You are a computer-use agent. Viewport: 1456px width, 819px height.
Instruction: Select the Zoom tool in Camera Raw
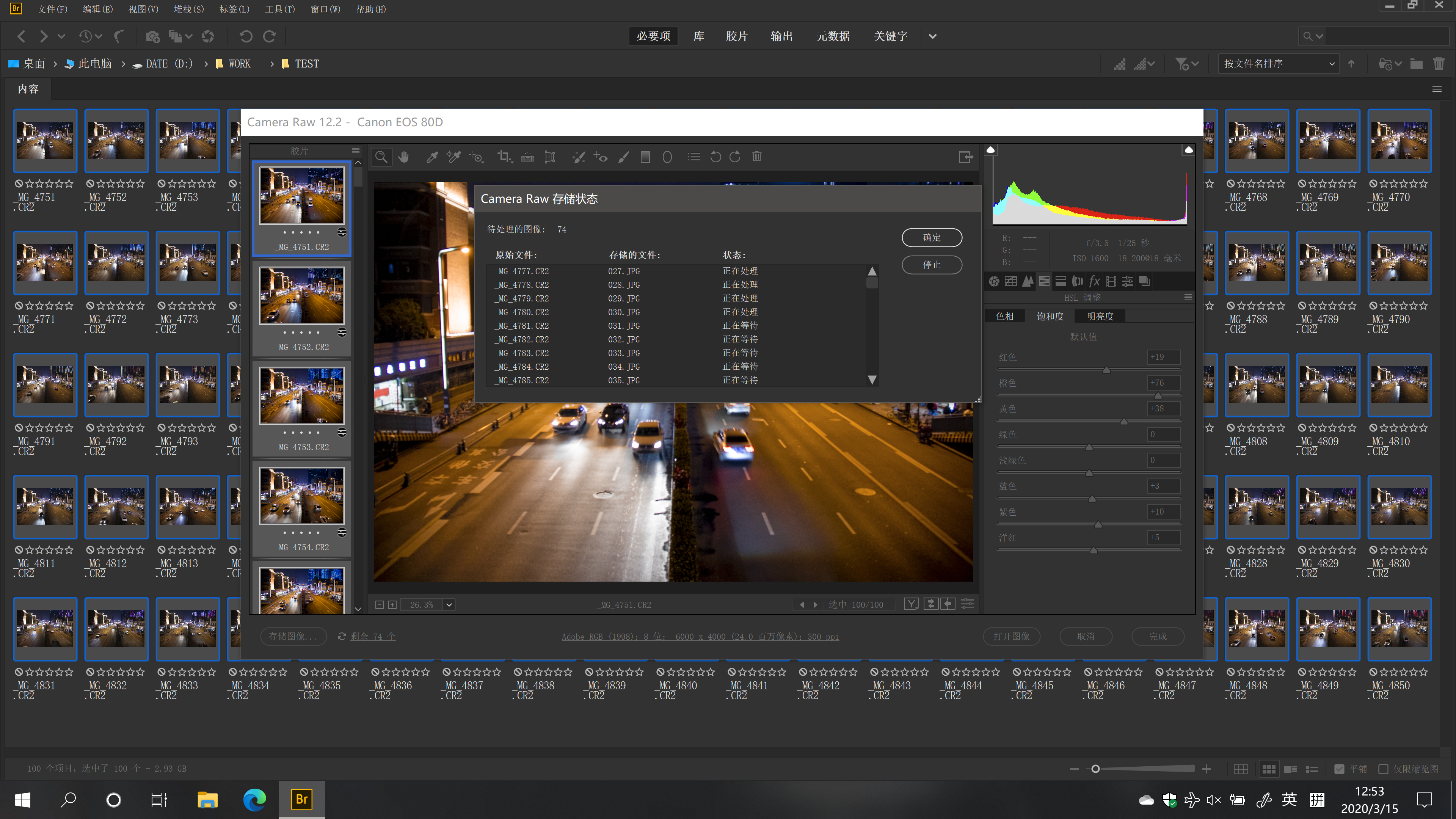tap(381, 157)
